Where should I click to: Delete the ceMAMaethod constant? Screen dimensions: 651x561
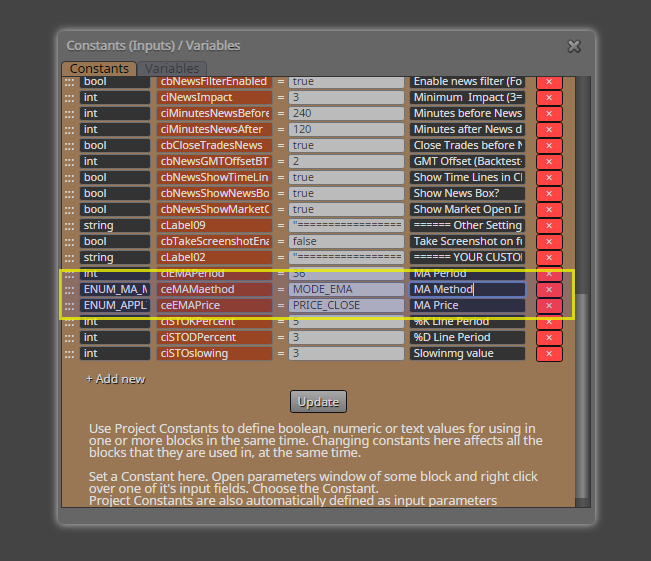coord(549,289)
